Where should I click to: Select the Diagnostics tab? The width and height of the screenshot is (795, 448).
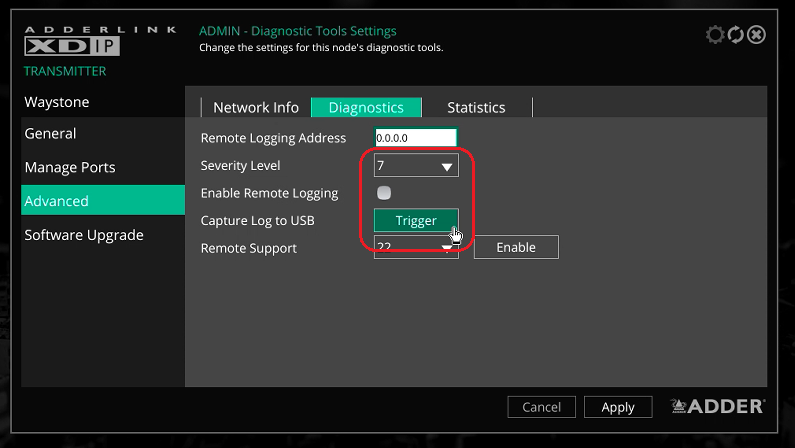tap(366, 107)
